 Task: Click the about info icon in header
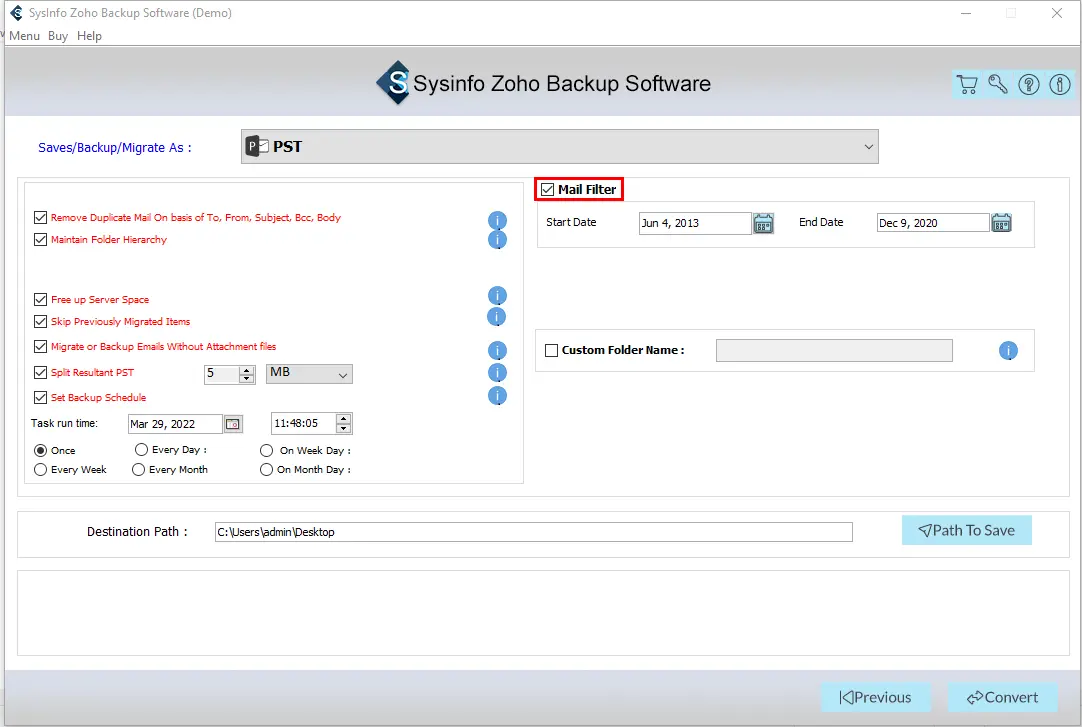[1060, 85]
